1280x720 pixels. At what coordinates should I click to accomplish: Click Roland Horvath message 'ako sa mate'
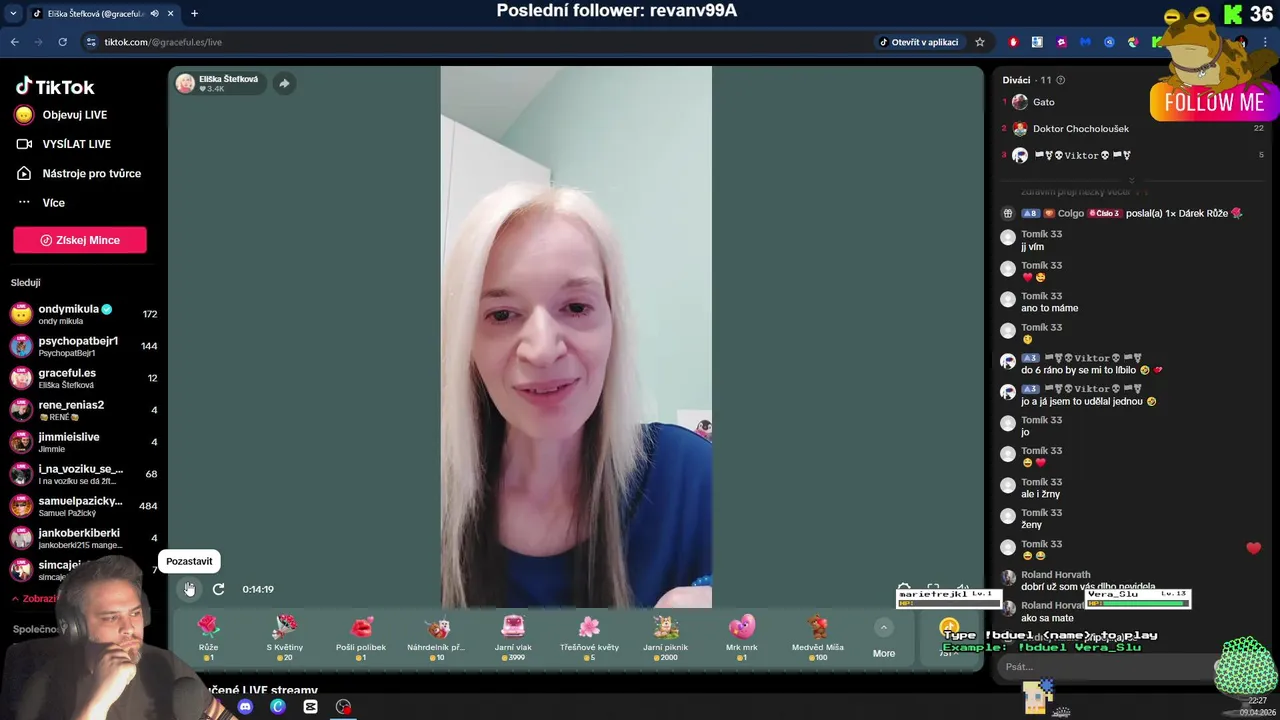(1047, 618)
